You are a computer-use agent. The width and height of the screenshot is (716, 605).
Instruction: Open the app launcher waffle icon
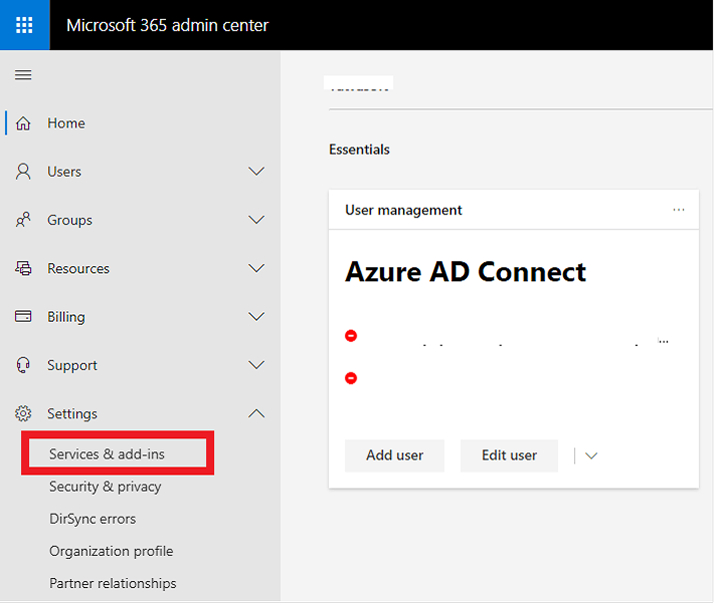click(x=24, y=25)
